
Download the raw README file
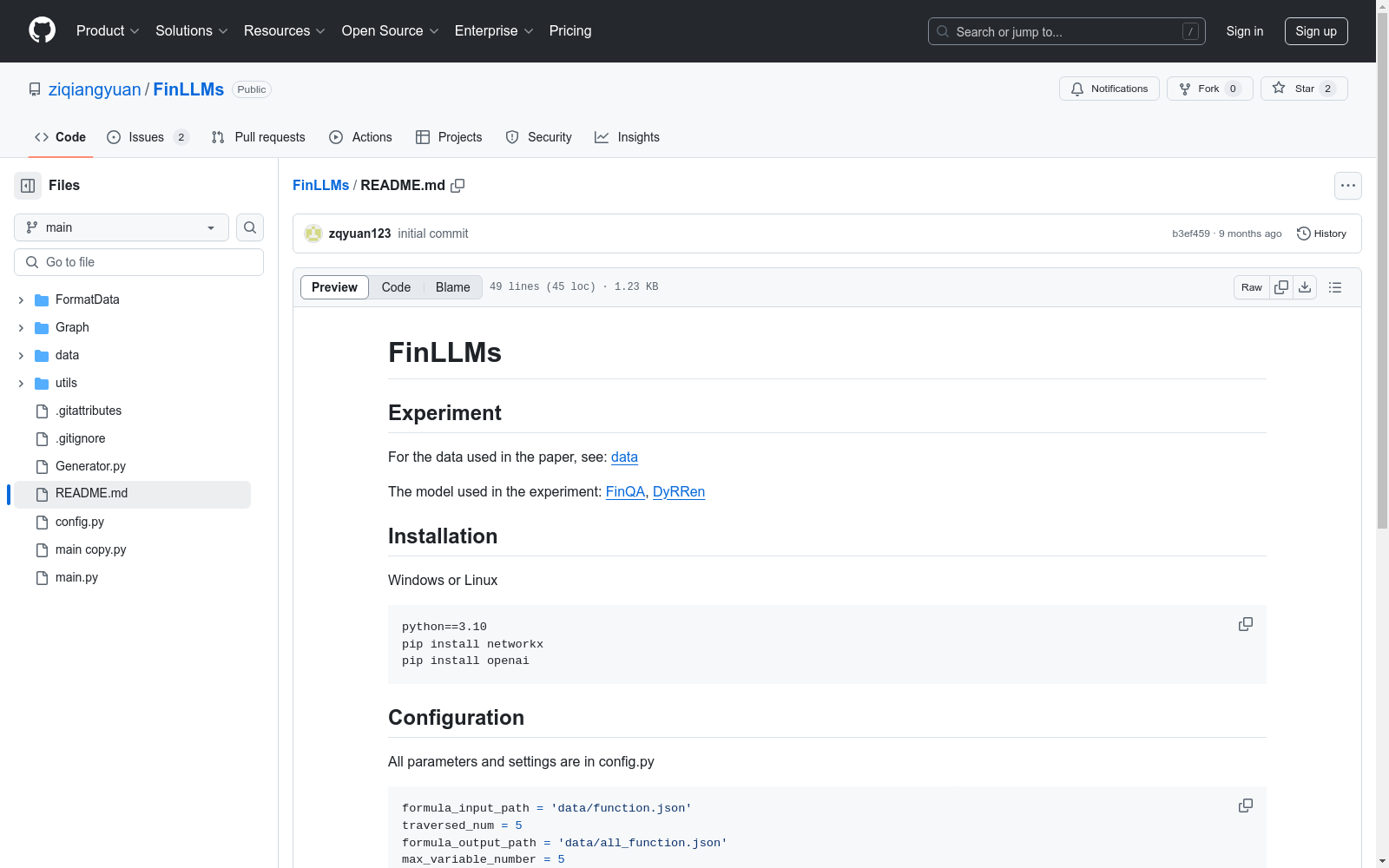click(x=1305, y=287)
